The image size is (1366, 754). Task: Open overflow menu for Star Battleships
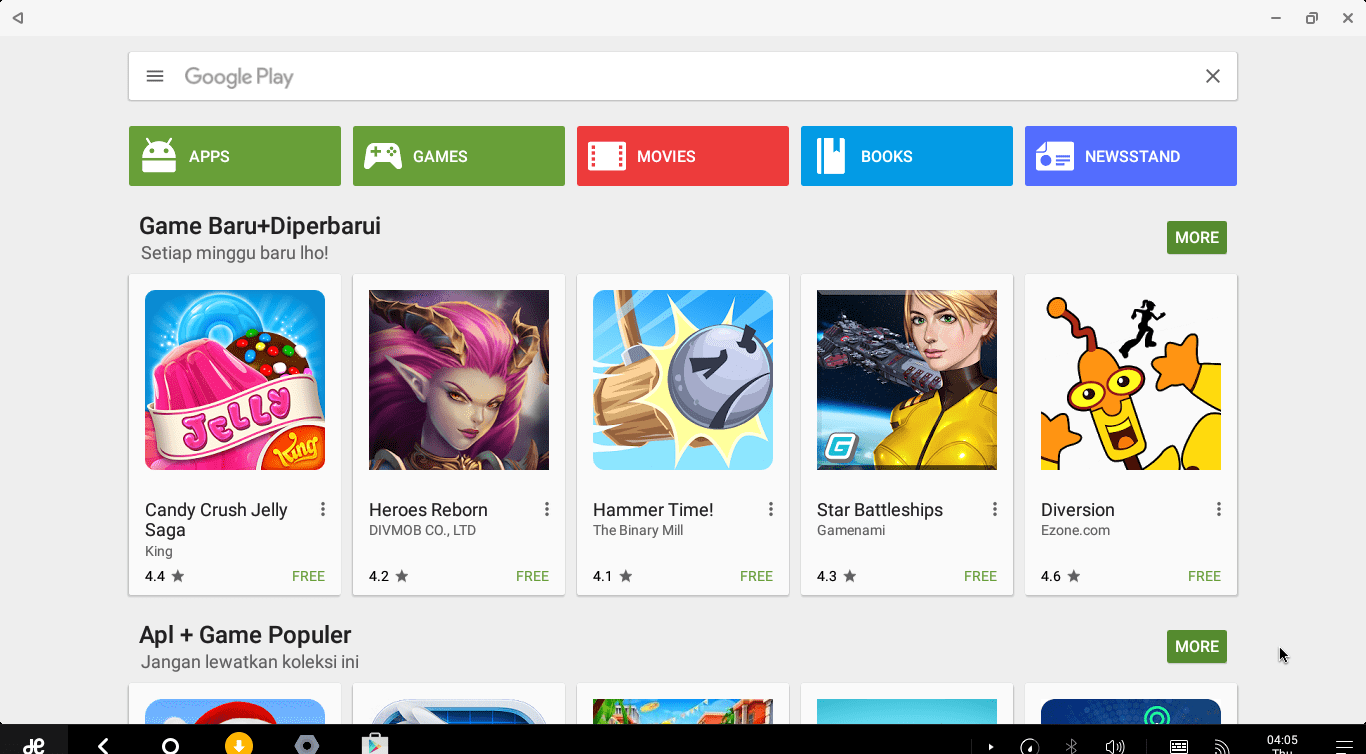(995, 510)
